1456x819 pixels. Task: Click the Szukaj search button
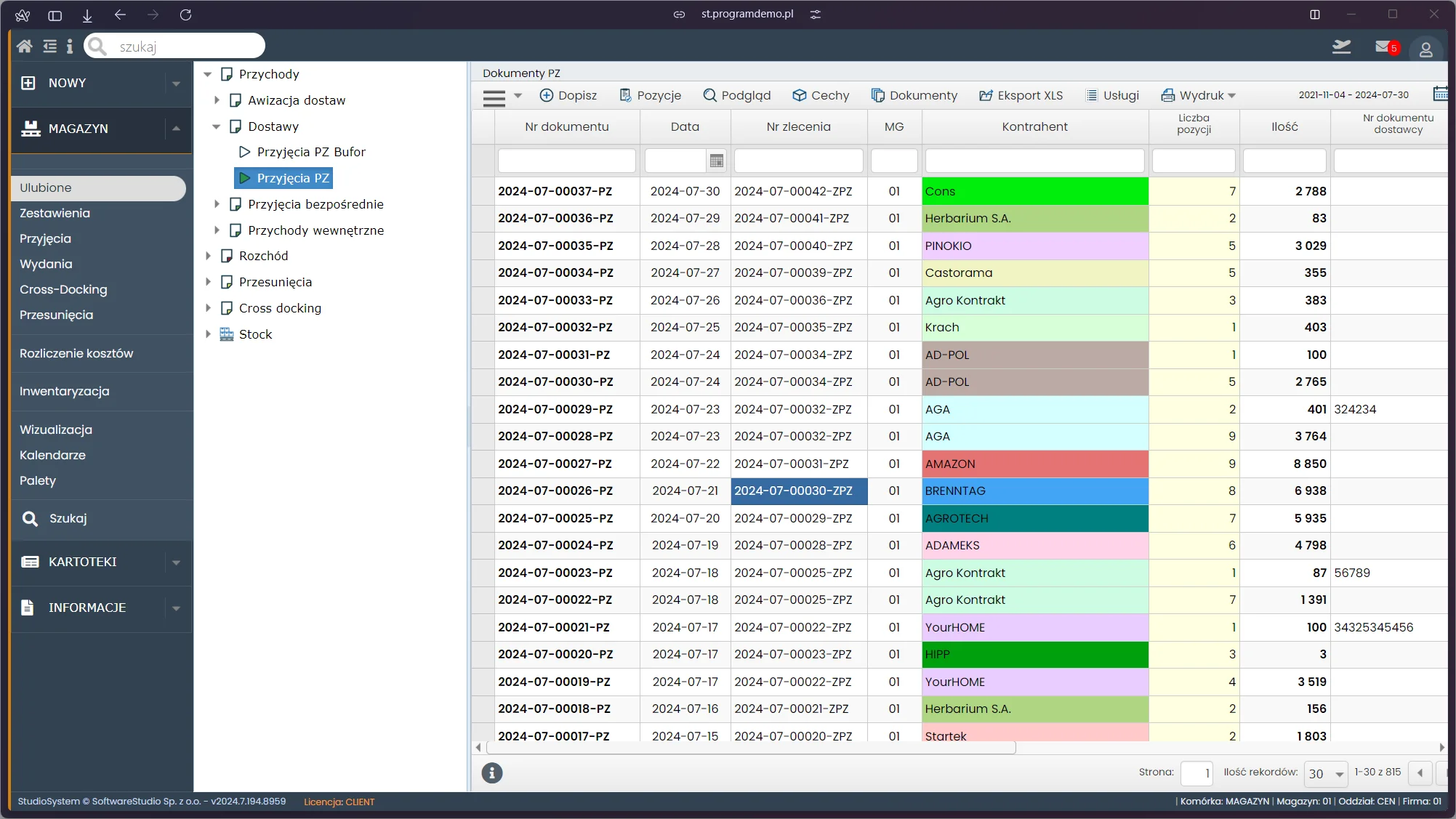(x=68, y=518)
